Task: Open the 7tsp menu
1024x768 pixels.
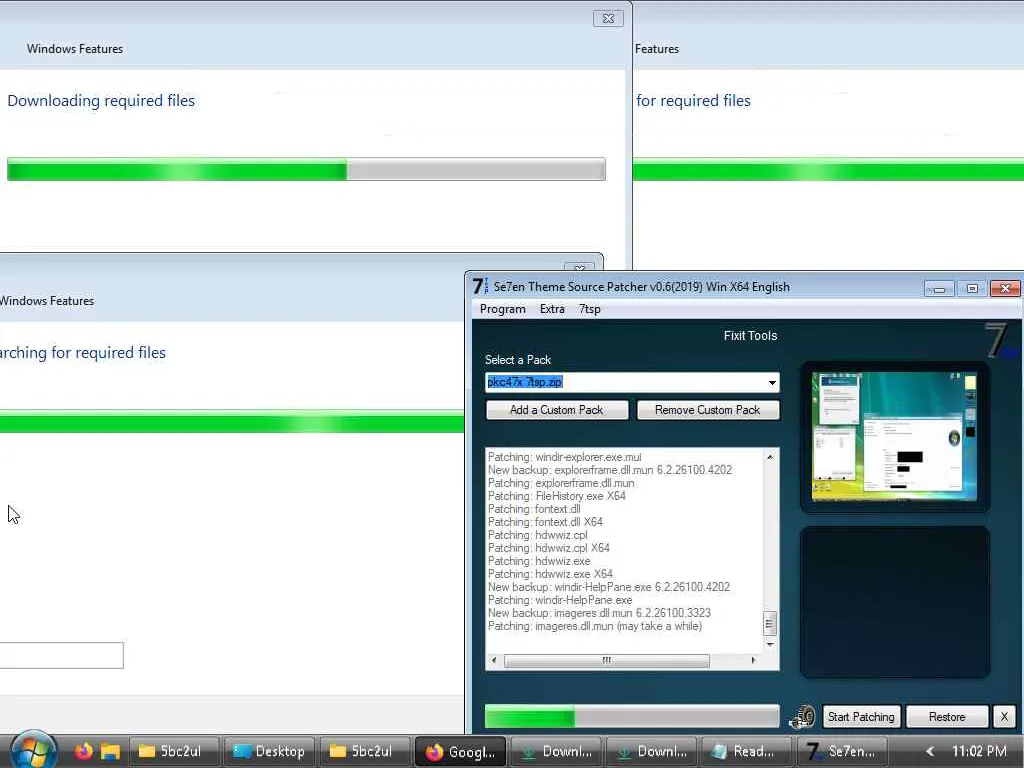Action: 590,309
